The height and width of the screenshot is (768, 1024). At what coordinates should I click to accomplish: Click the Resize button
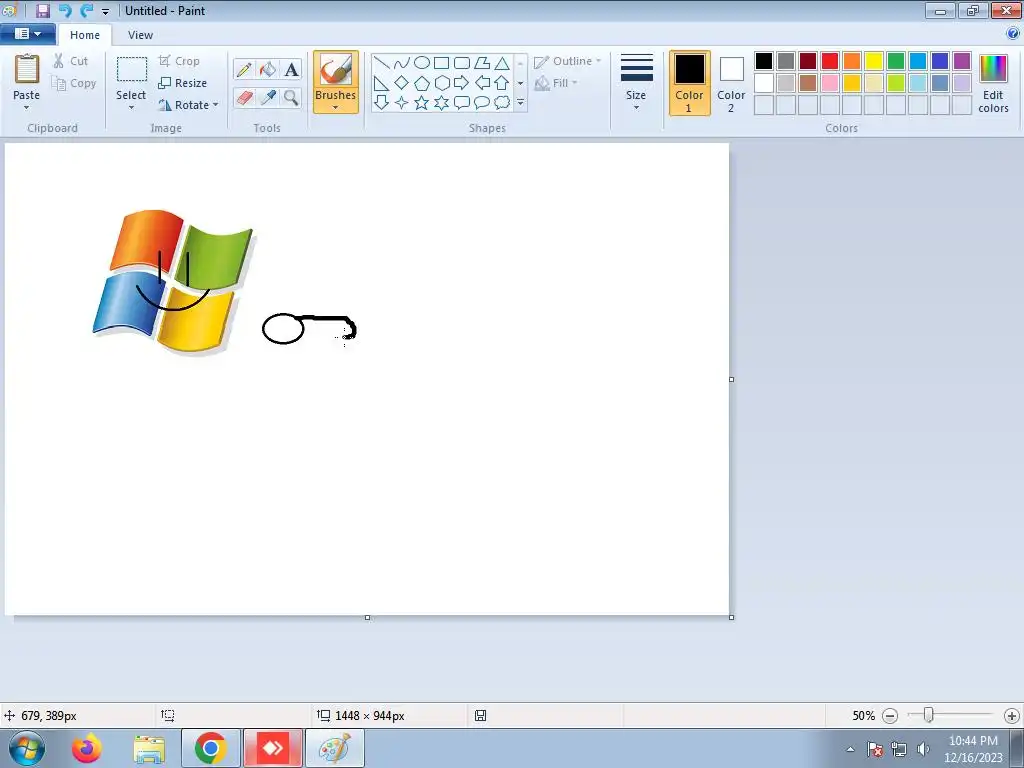183,83
